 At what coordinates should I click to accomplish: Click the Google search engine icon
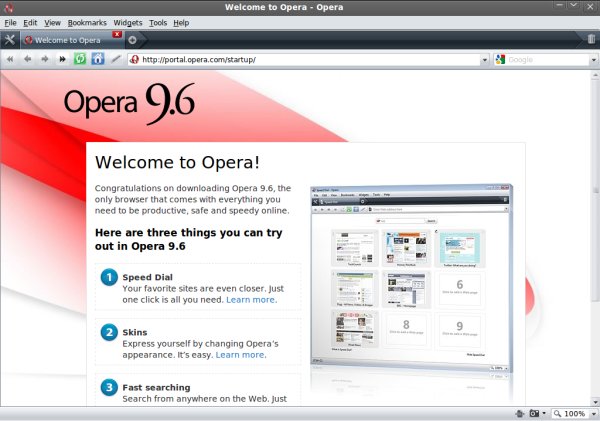500,59
